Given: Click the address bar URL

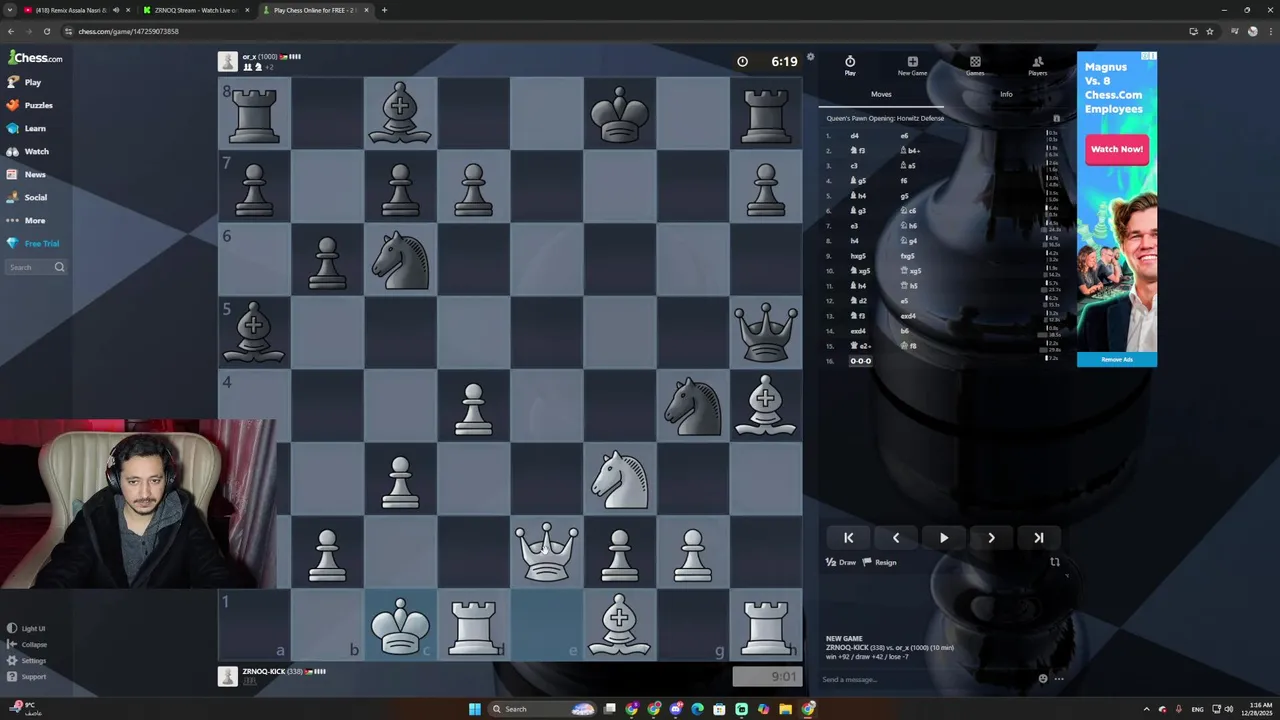Looking at the screenshot, I should 128,31.
